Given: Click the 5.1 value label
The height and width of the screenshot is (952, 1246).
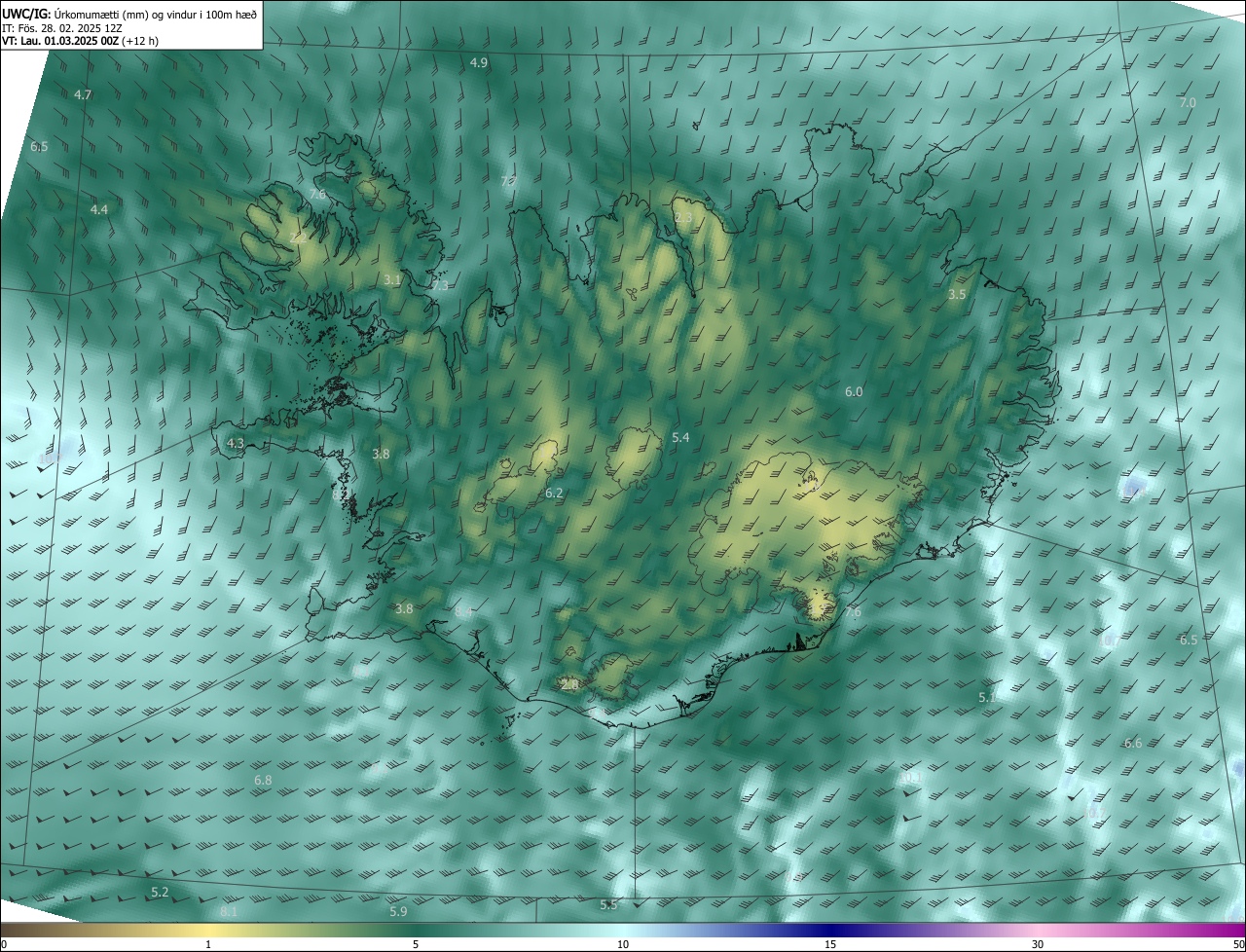Looking at the screenshot, I should pyautogui.click(x=987, y=698).
